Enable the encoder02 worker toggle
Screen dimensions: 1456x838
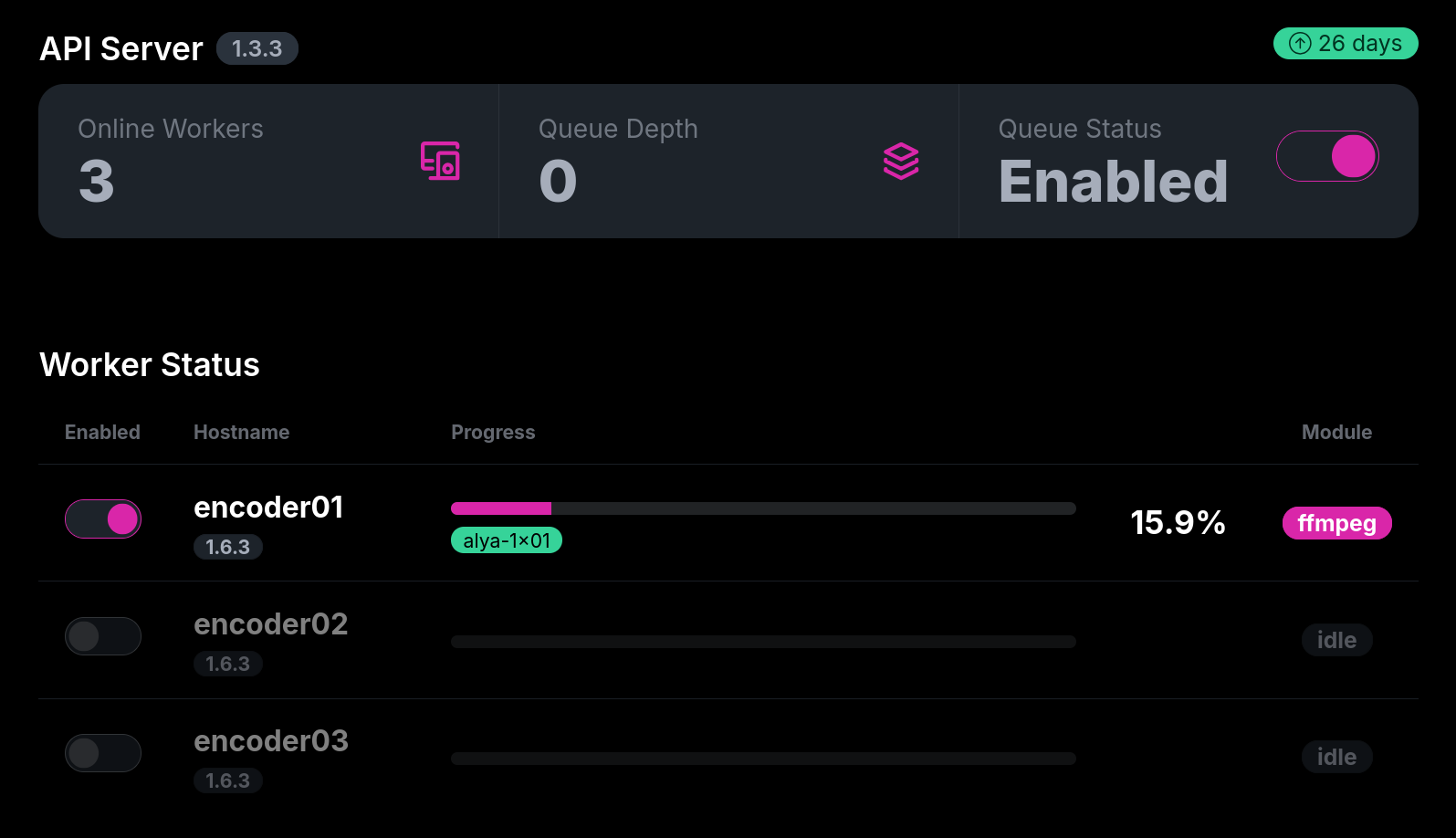point(103,636)
